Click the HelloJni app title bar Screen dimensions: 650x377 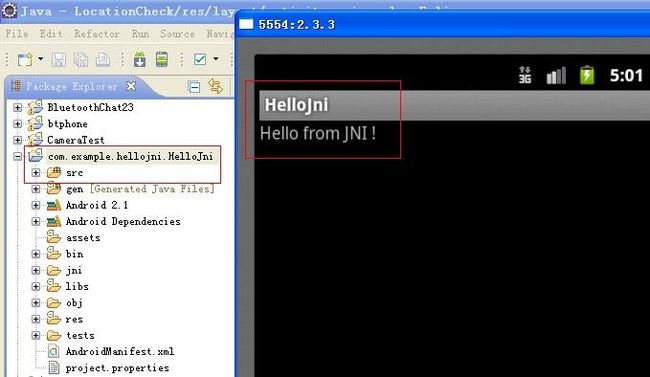click(454, 105)
